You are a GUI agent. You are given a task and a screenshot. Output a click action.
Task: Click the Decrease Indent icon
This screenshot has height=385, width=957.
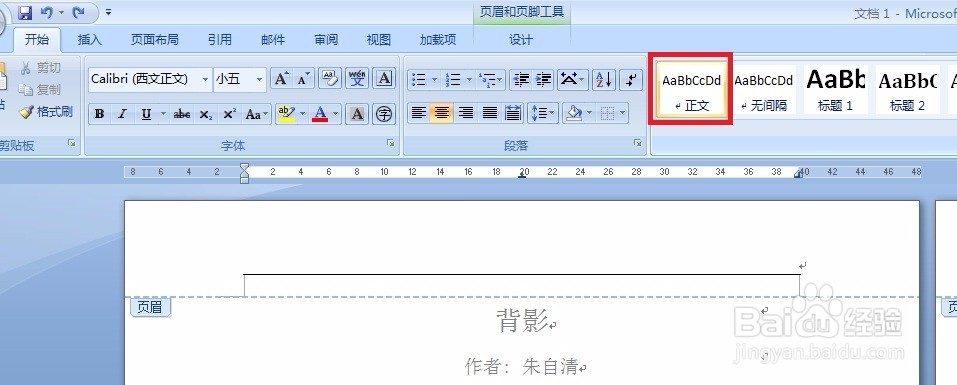[521, 79]
